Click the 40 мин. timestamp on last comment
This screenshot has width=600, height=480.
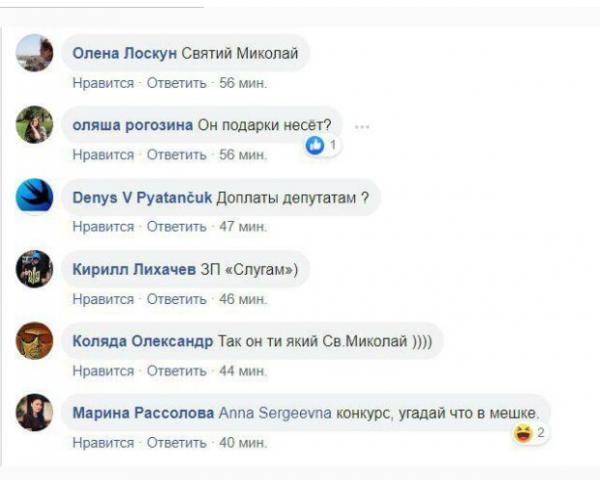click(243, 443)
